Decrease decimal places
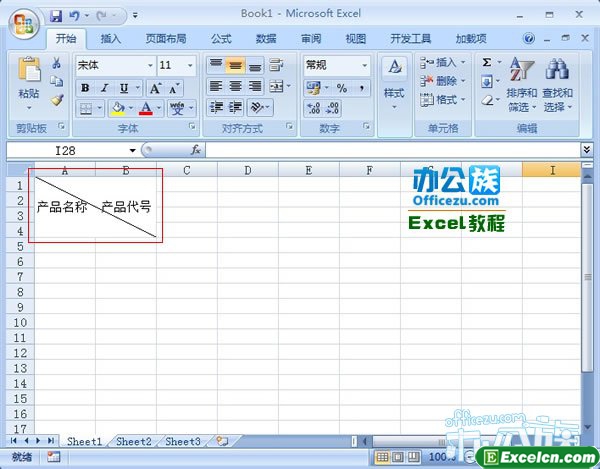The image size is (600, 469). pyautogui.click(x=332, y=108)
